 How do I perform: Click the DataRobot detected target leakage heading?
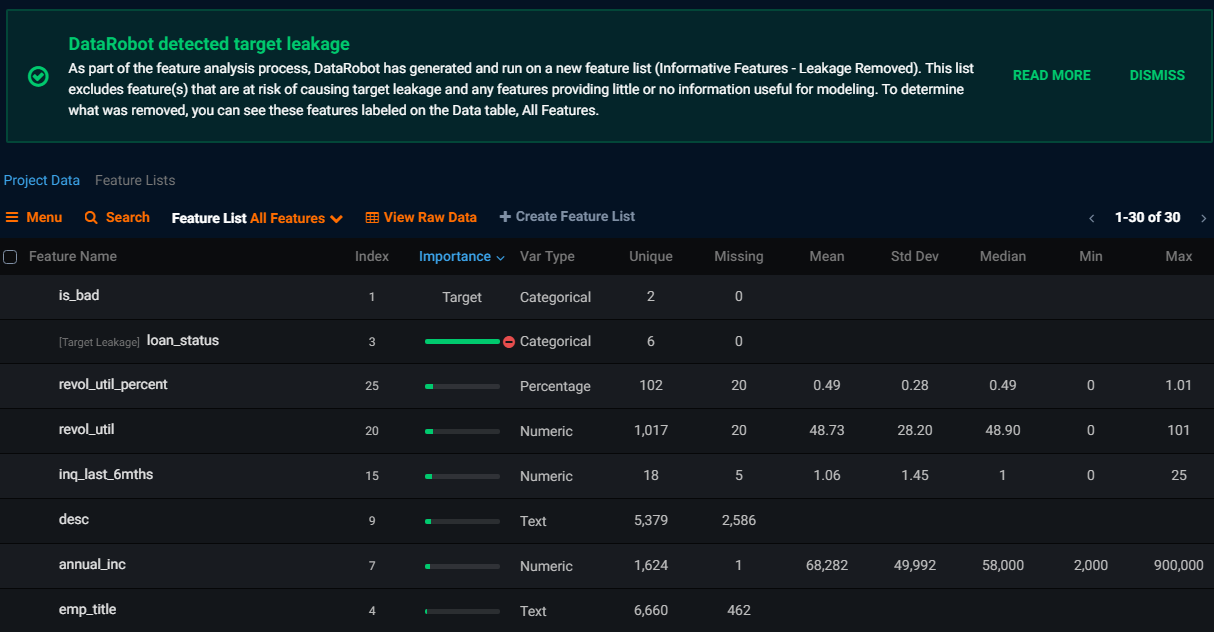pos(209,44)
